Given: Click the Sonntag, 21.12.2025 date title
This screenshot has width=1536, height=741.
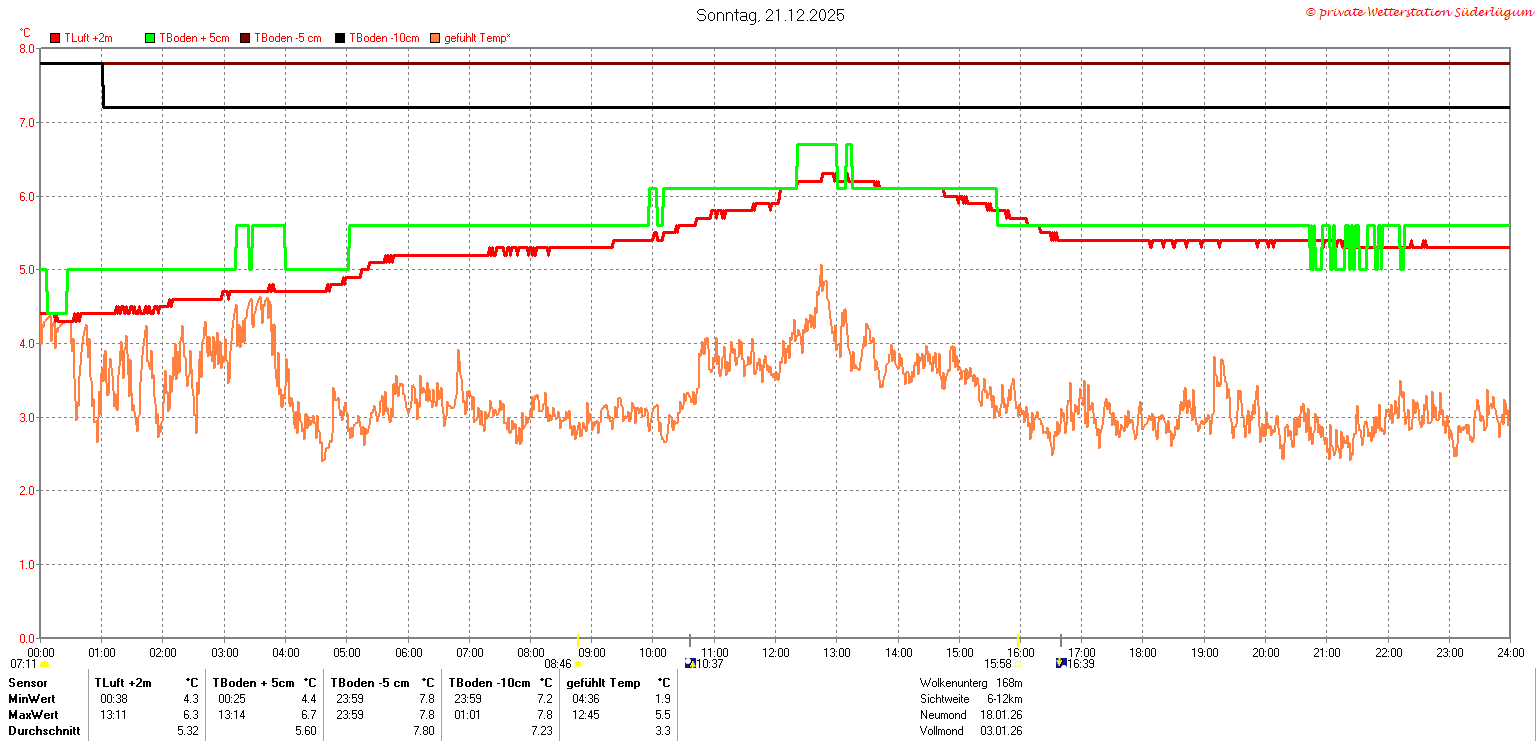Looking at the screenshot, I should tap(770, 15).
